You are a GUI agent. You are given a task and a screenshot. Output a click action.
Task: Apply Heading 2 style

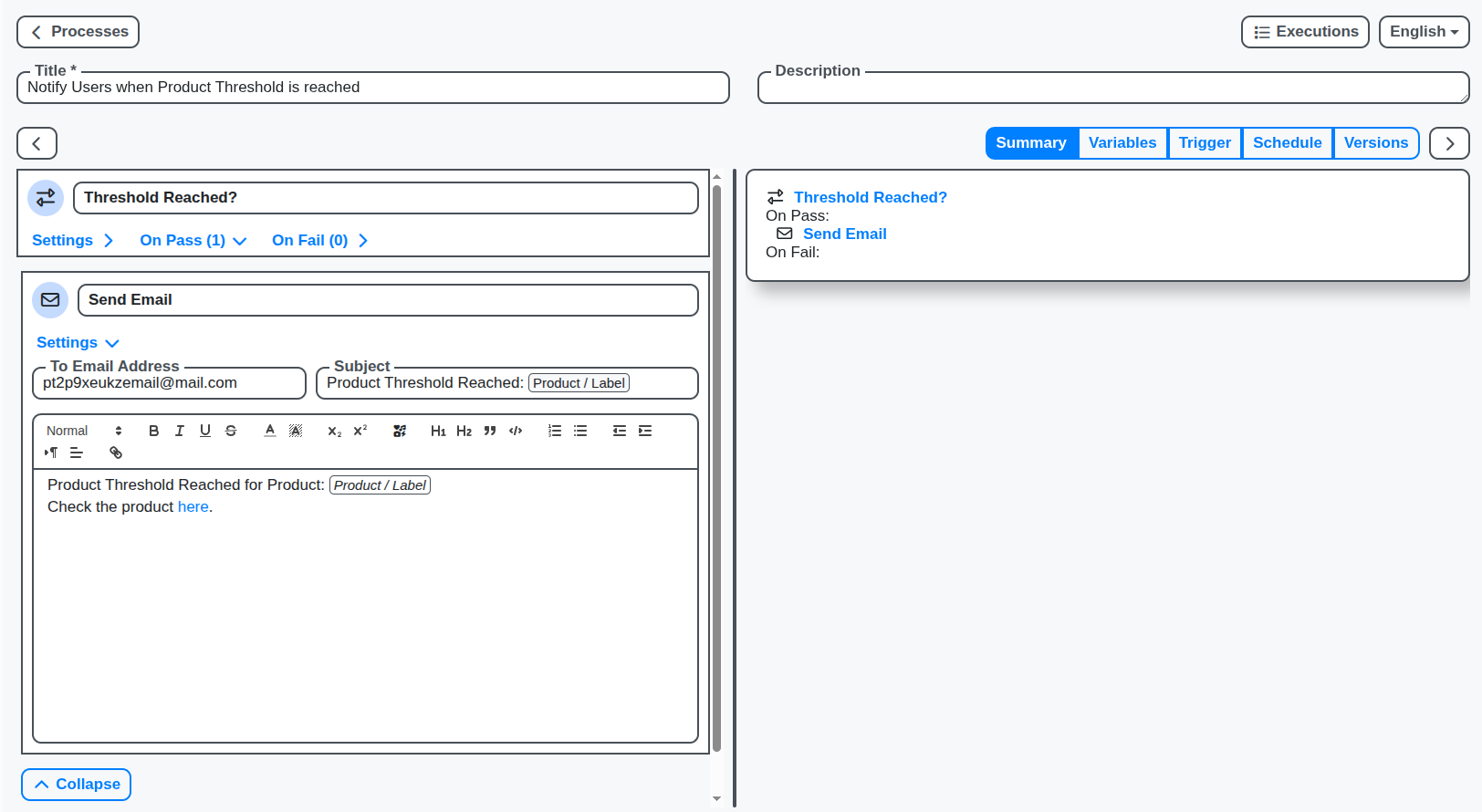pyautogui.click(x=464, y=431)
